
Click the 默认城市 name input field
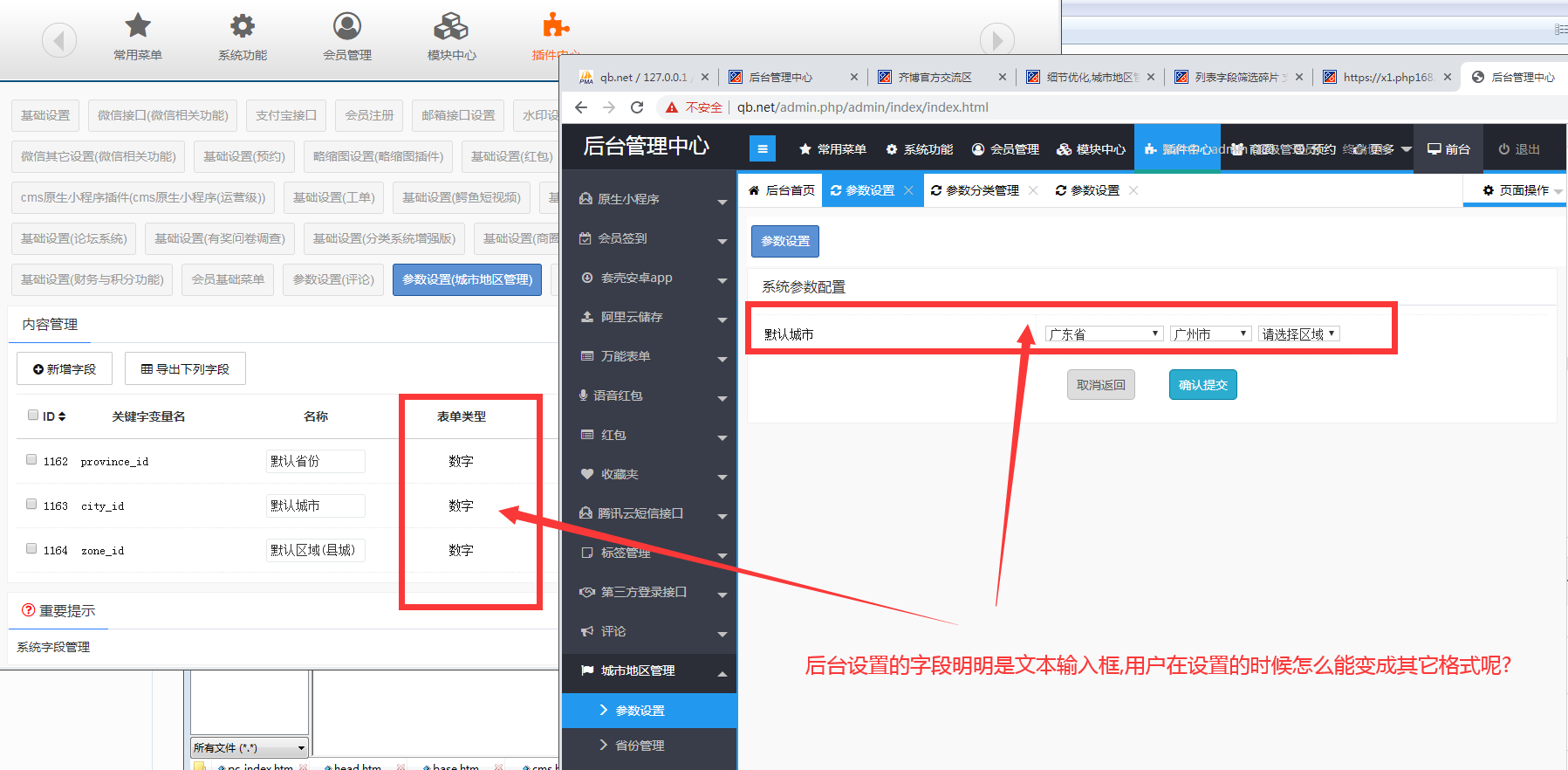coord(315,506)
